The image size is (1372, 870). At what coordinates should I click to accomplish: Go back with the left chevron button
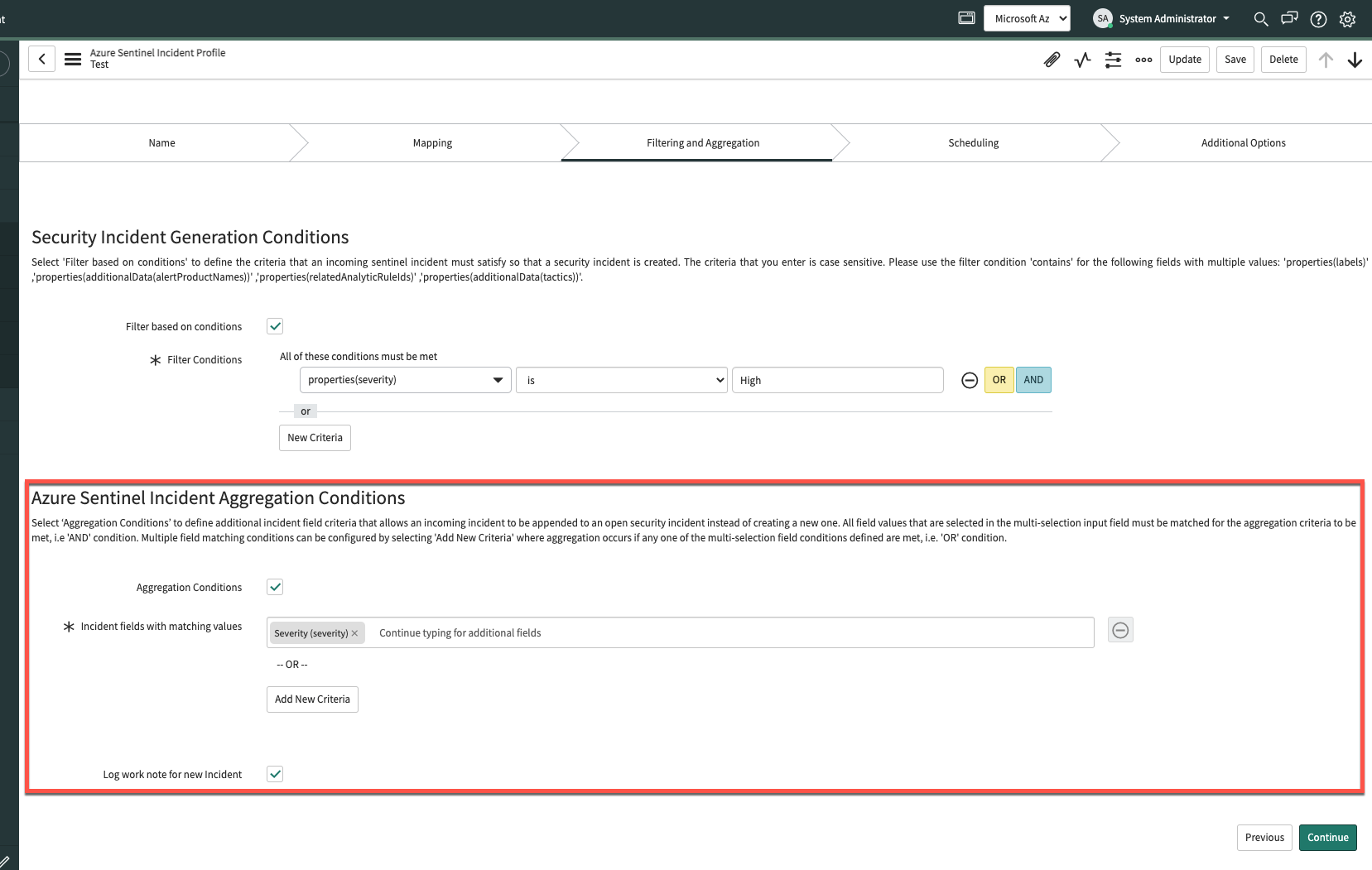[42, 60]
